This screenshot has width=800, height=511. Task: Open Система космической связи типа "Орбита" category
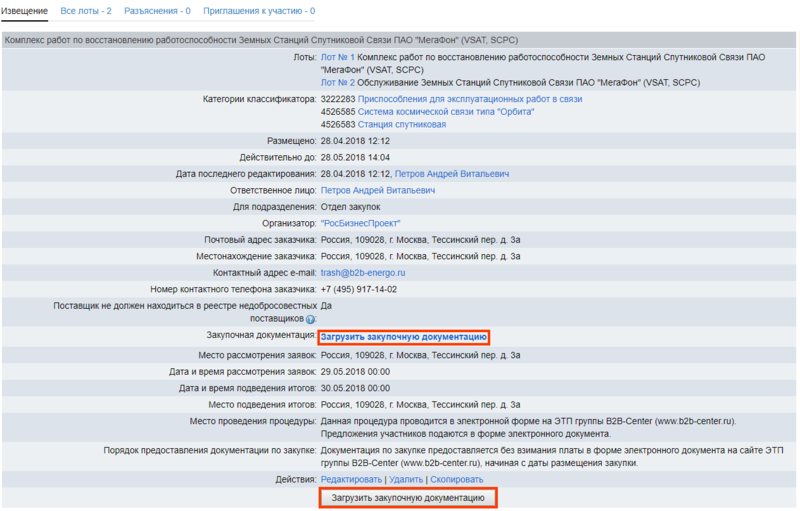pos(446,112)
